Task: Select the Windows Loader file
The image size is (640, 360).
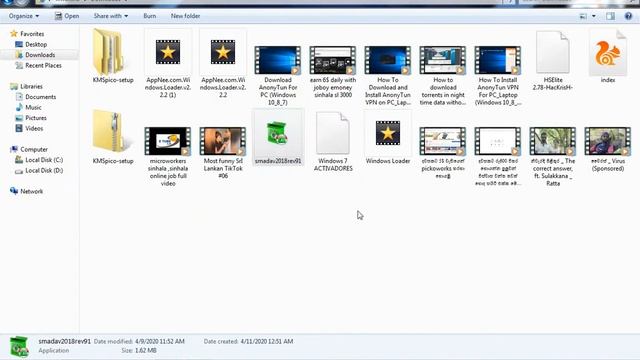Action: coord(388,137)
